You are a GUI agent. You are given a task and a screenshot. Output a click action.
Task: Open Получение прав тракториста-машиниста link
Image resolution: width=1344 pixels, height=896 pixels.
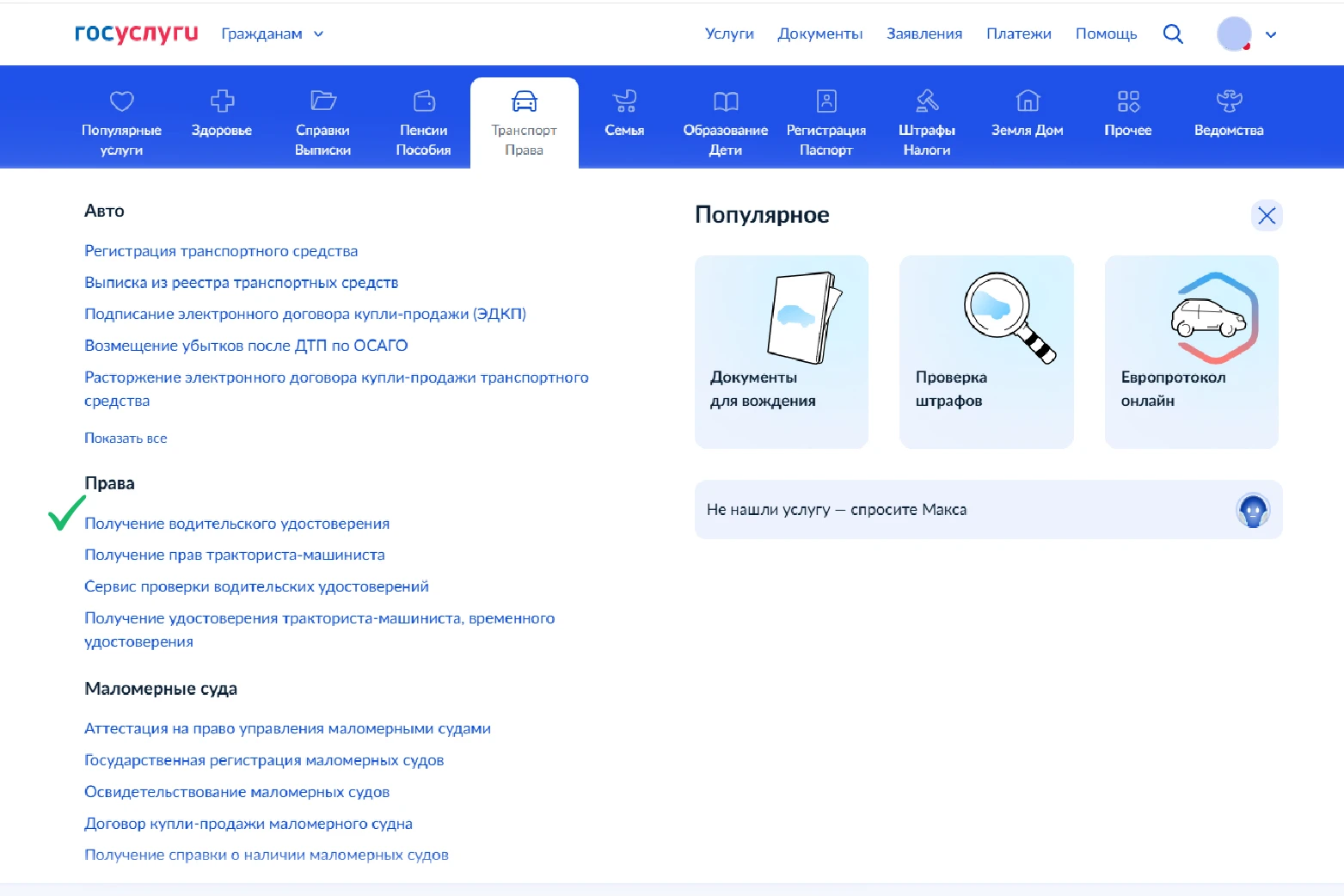point(235,555)
